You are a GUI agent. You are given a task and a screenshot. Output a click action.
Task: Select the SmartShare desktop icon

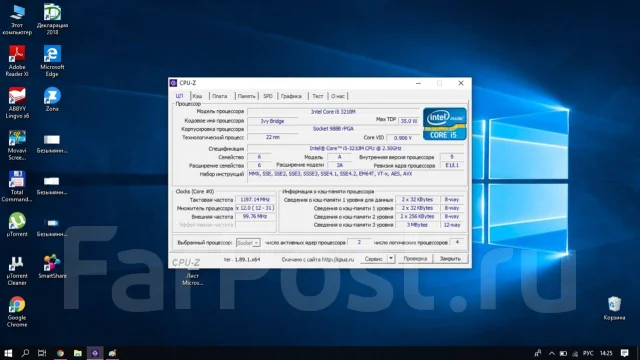click(x=52, y=266)
